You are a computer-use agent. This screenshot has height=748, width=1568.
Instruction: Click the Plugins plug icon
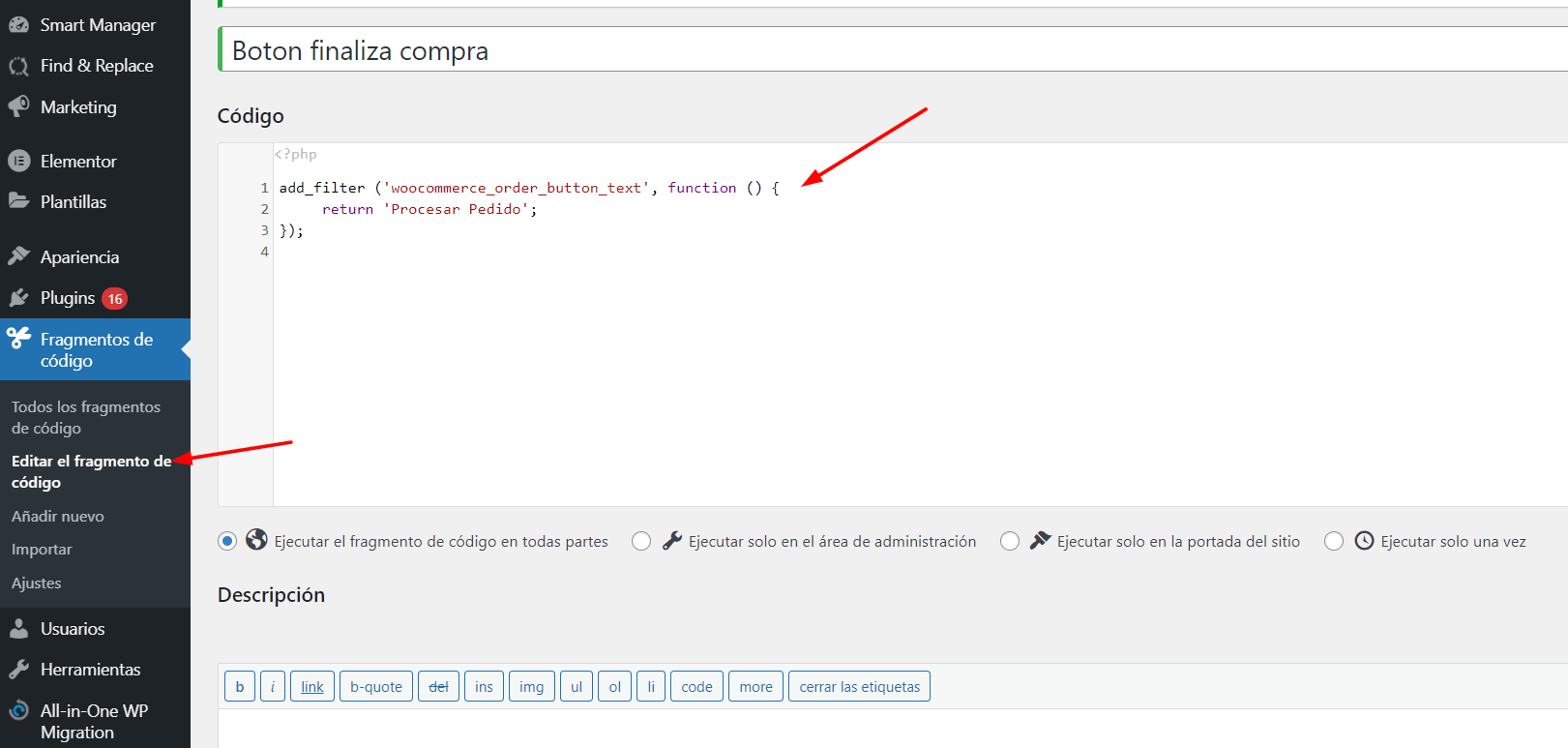[18, 298]
